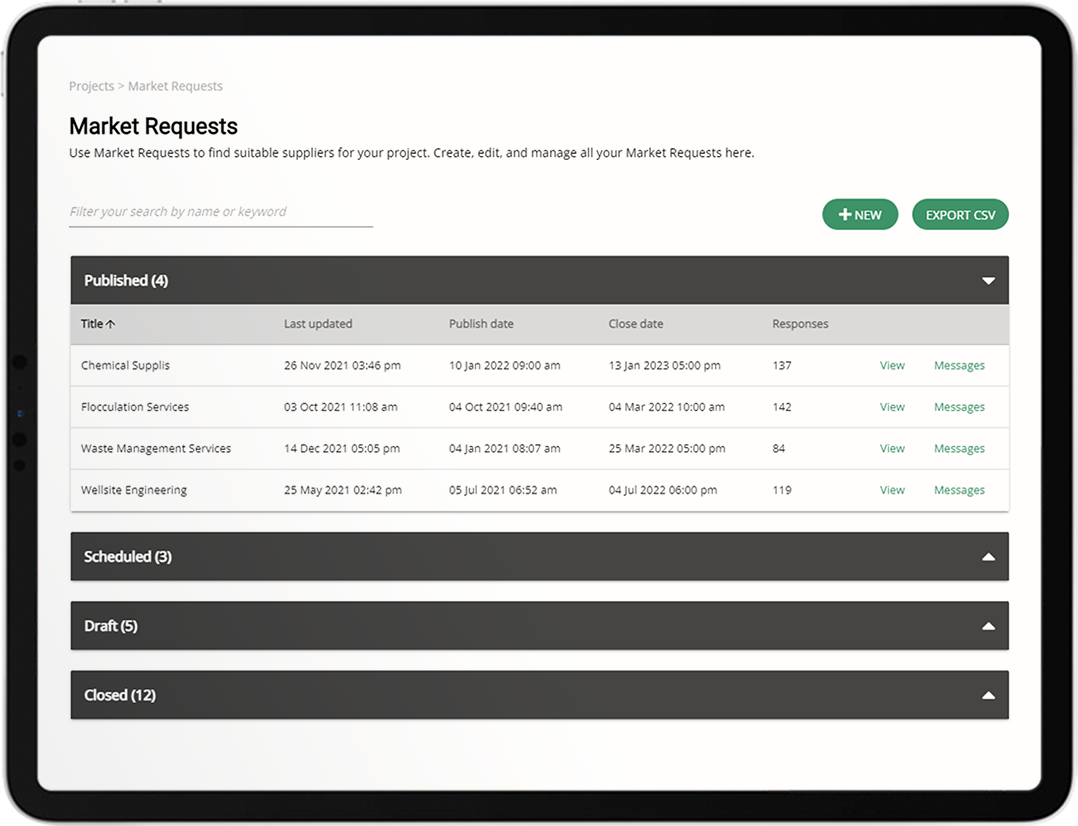Image resolution: width=1078 pixels, height=826 pixels.
Task: View the Flocculation Services request
Action: pyautogui.click(x=892, y=407)
